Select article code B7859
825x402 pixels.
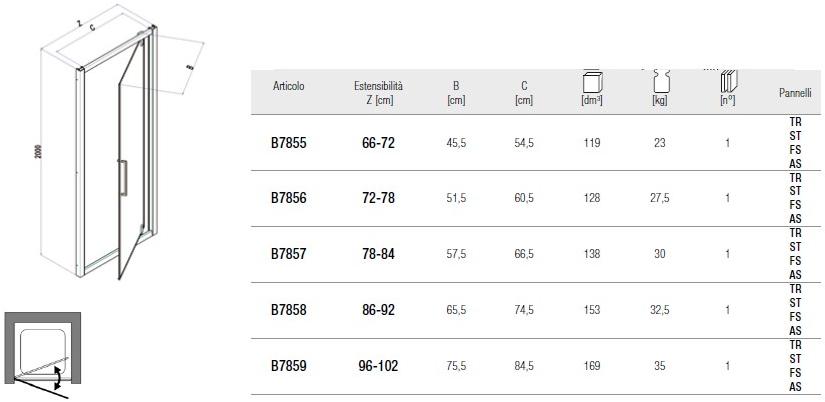[x=288, y=366]
